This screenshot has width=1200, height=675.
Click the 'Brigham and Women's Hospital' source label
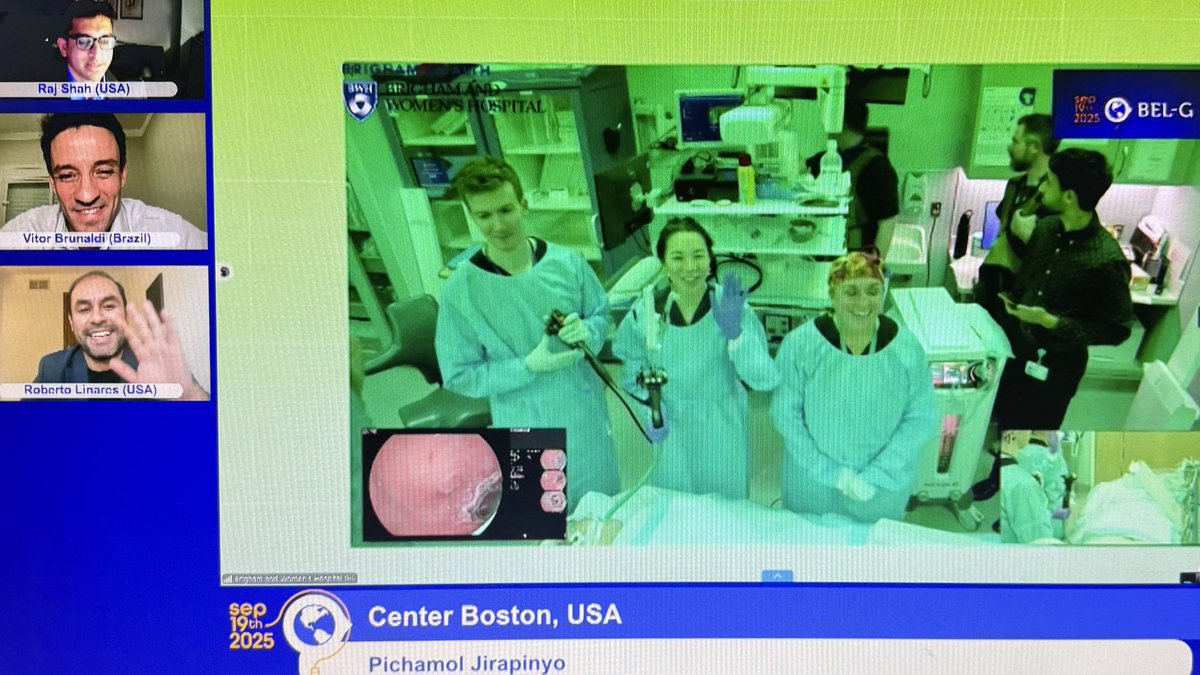click(290, 578)
